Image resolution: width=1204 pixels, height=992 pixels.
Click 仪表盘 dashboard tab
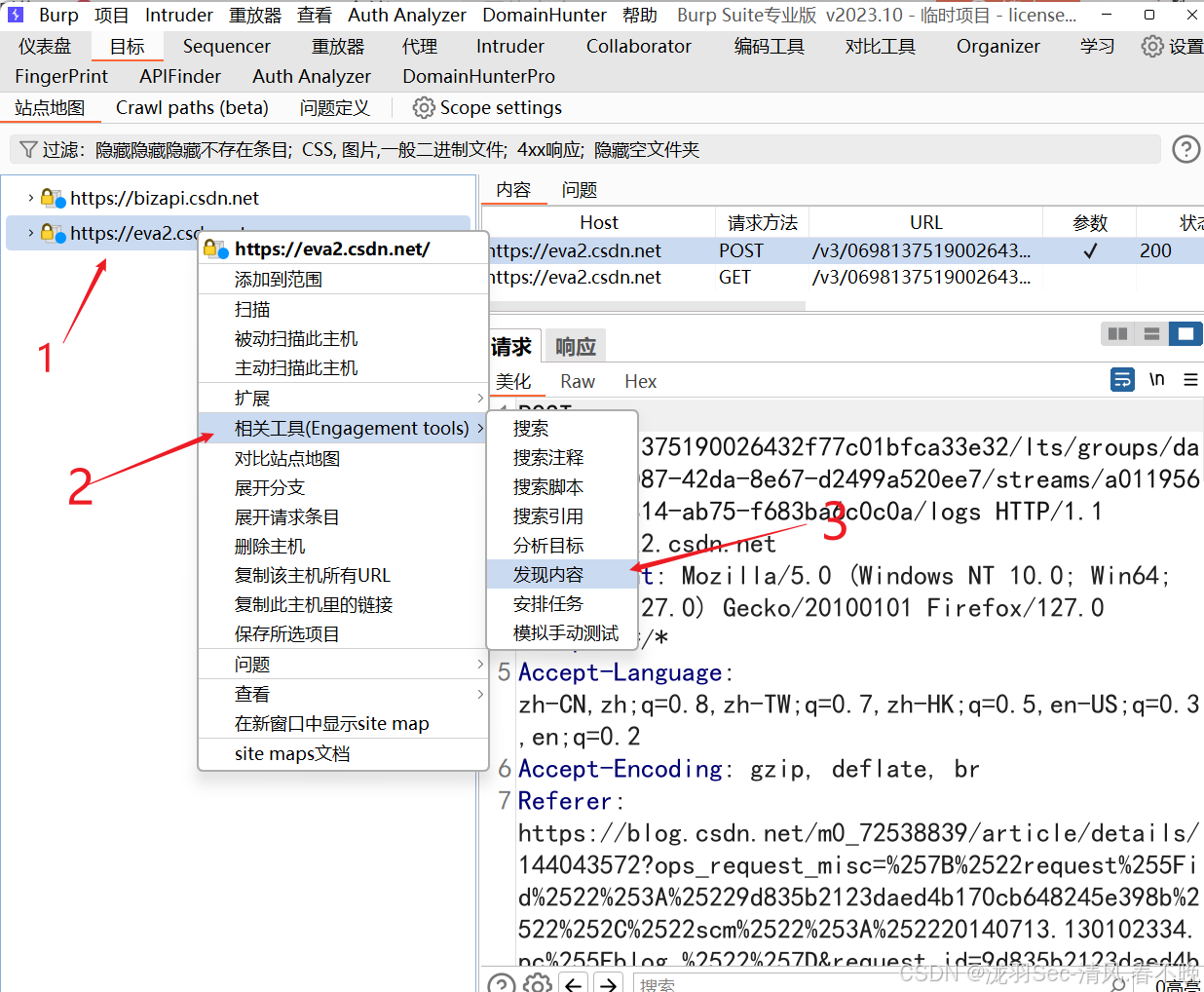coord(44,46)
